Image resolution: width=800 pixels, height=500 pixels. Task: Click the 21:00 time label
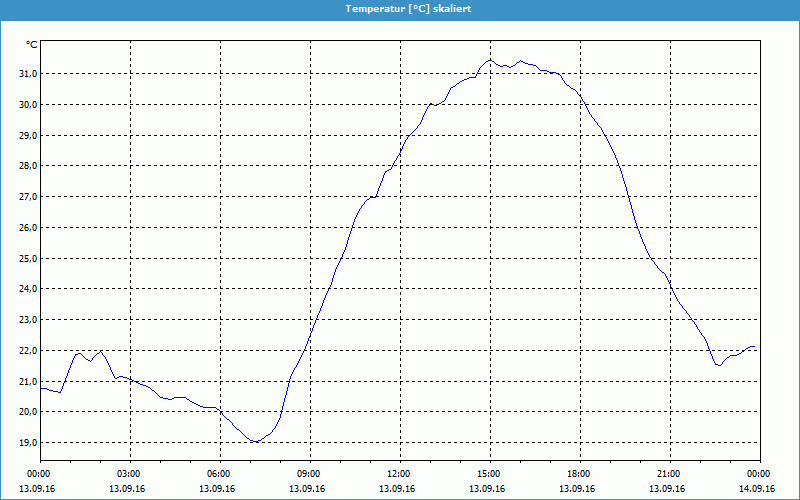pyautogui.click(x=669, y=474)
